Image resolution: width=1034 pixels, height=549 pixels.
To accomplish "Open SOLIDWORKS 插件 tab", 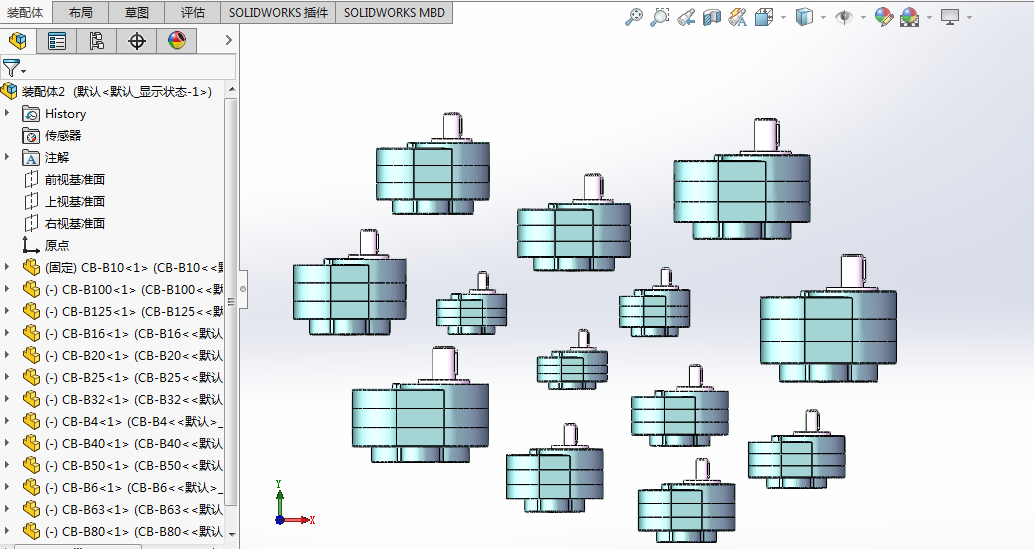I will [x=278, y=13].
